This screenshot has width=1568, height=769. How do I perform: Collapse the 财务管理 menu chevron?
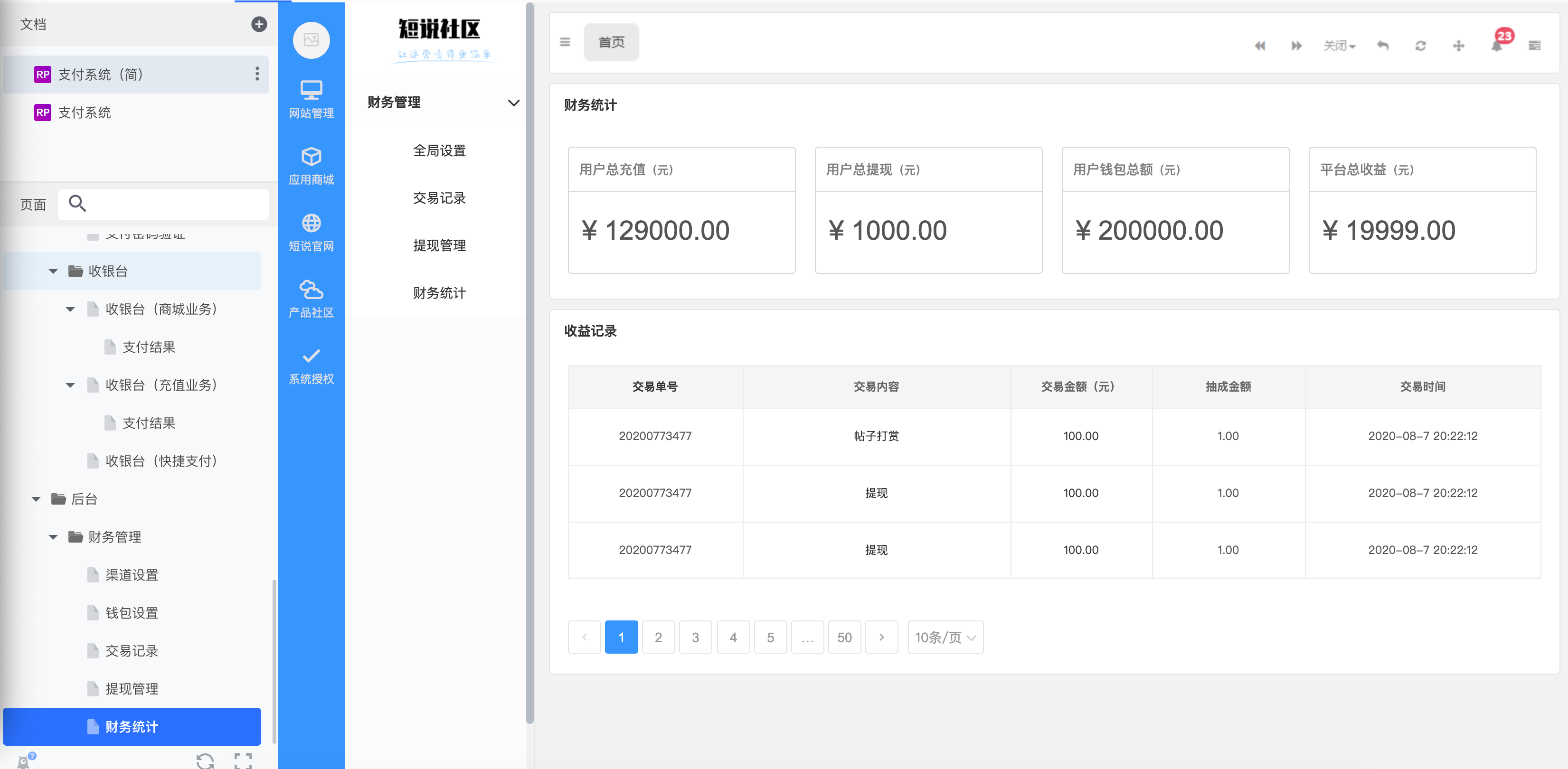(513, 102)
